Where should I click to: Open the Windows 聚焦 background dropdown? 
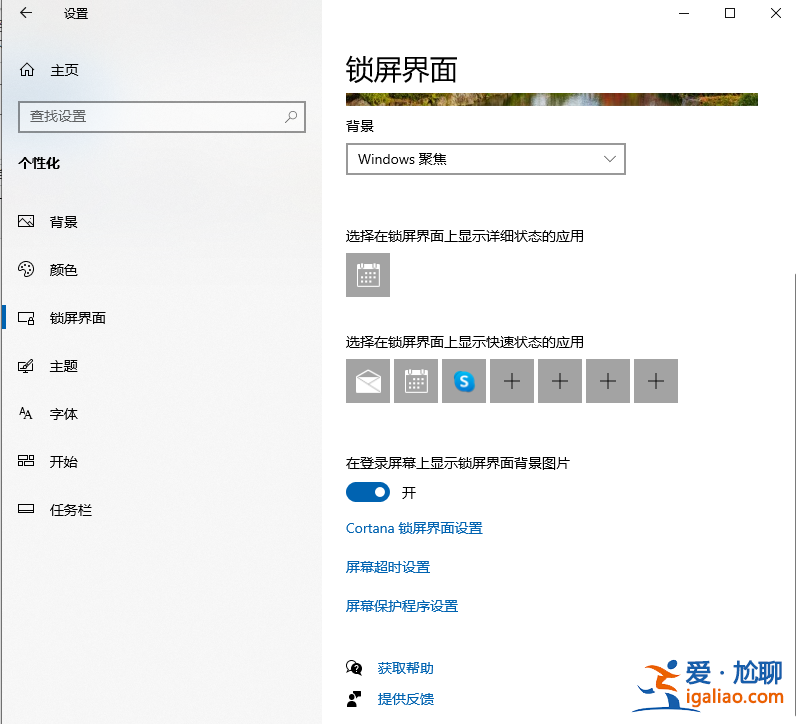click(486, 159)
